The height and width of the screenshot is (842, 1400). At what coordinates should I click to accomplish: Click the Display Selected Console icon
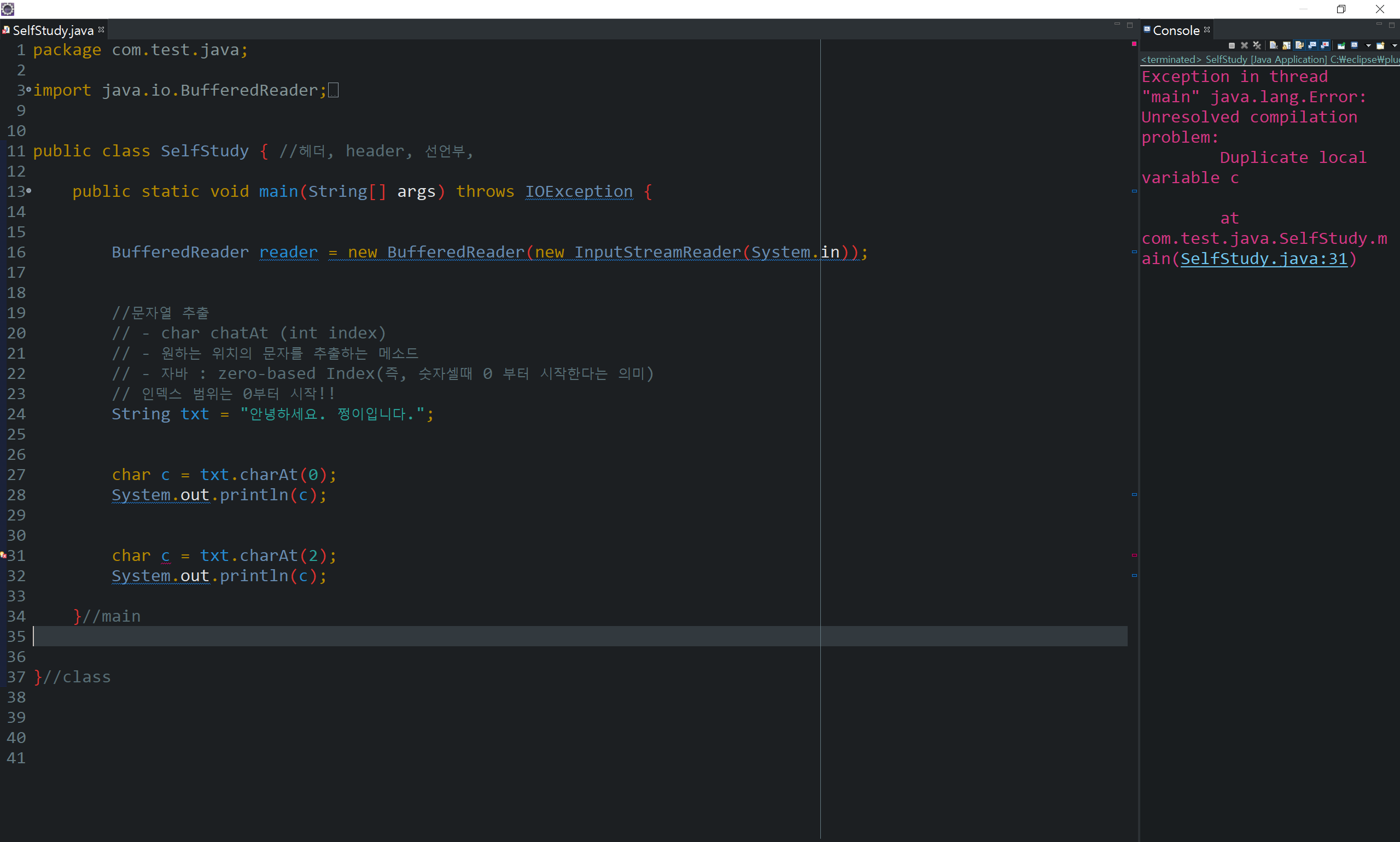pyautogui.click(x=1354, y=46)
